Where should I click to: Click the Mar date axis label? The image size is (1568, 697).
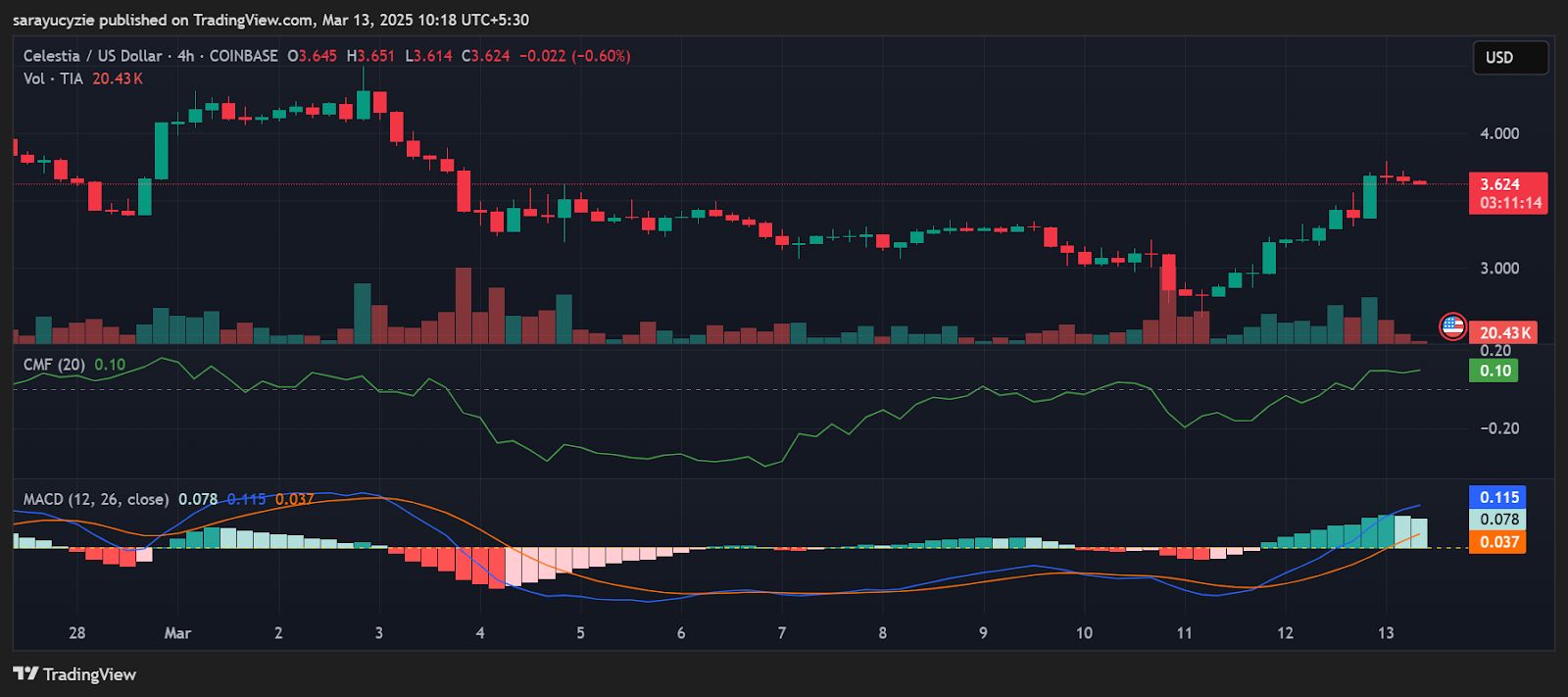pyautogui.click(x=177, y=633)
